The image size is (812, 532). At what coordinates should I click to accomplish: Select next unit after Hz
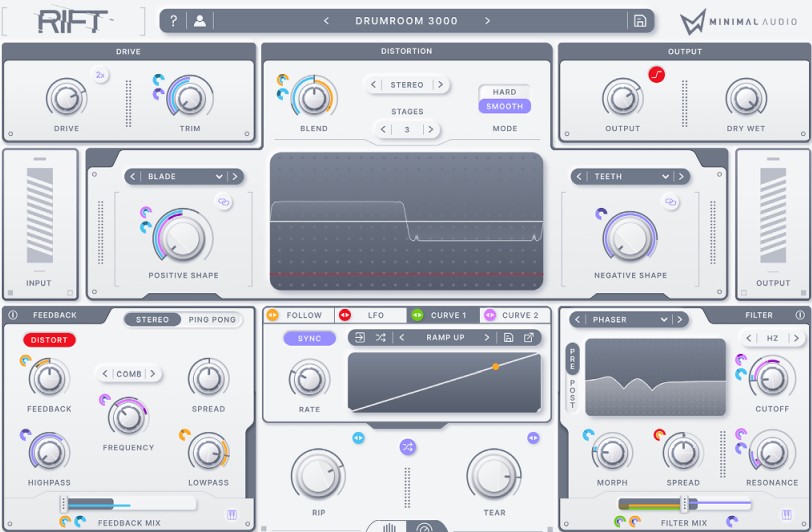pos(796,338)
